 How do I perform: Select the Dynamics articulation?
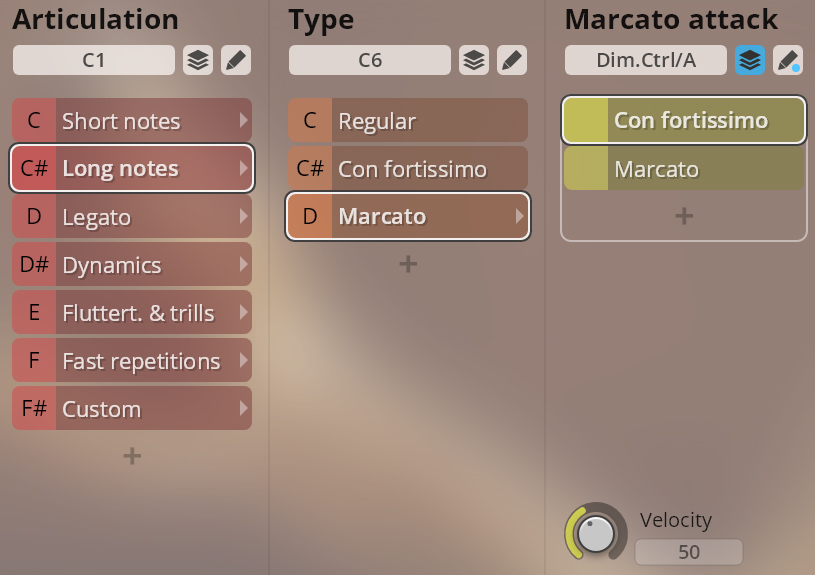132,265
